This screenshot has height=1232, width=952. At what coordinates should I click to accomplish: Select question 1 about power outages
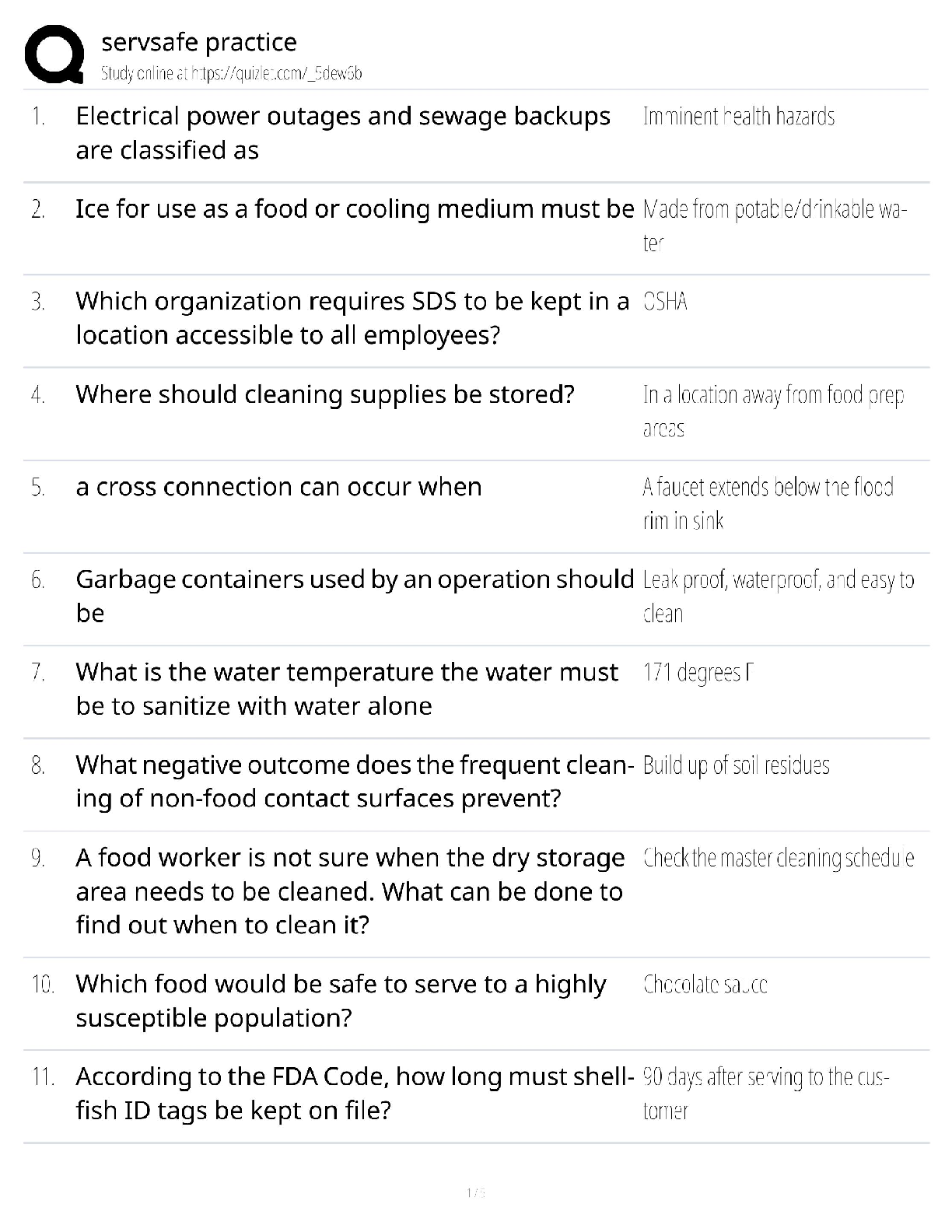click(342, 133)
